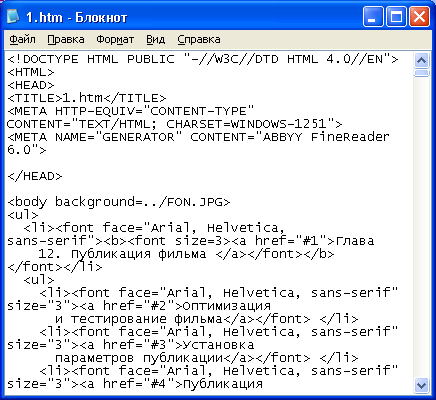Click the word 'Установка' in the text
The height and width of the screenshot is (400, 436).
tap(219, 345)
